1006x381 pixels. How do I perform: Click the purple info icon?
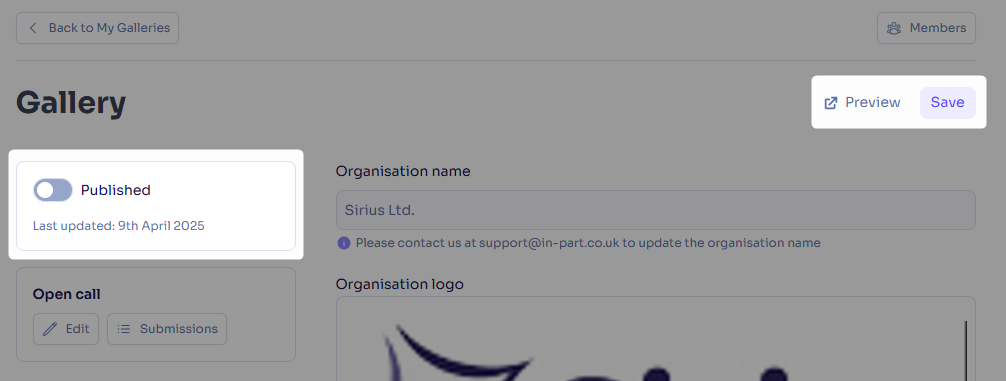click(x=344, y=243)
